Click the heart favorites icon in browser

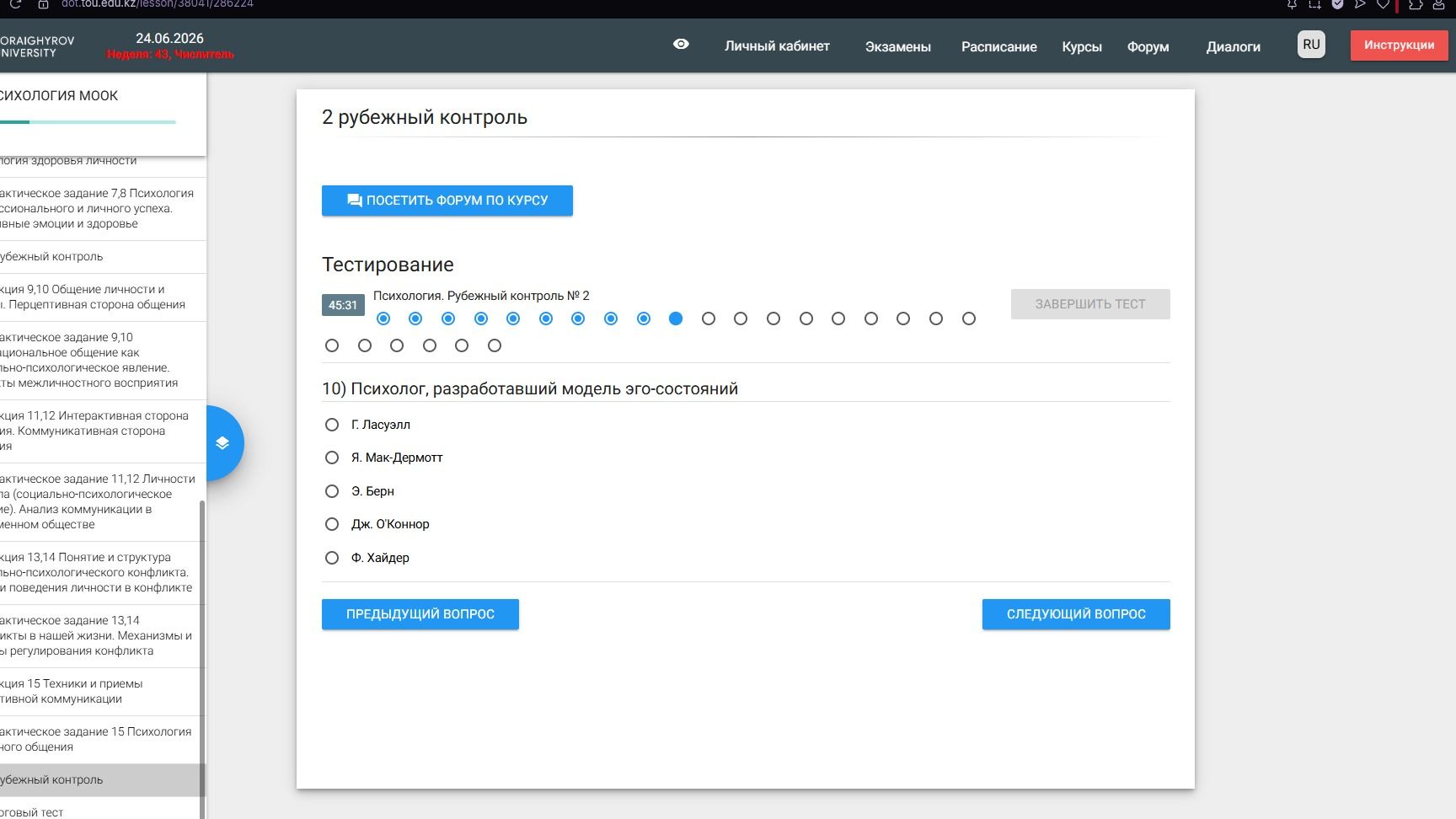pyautogui.click(x=1383, y=4)
